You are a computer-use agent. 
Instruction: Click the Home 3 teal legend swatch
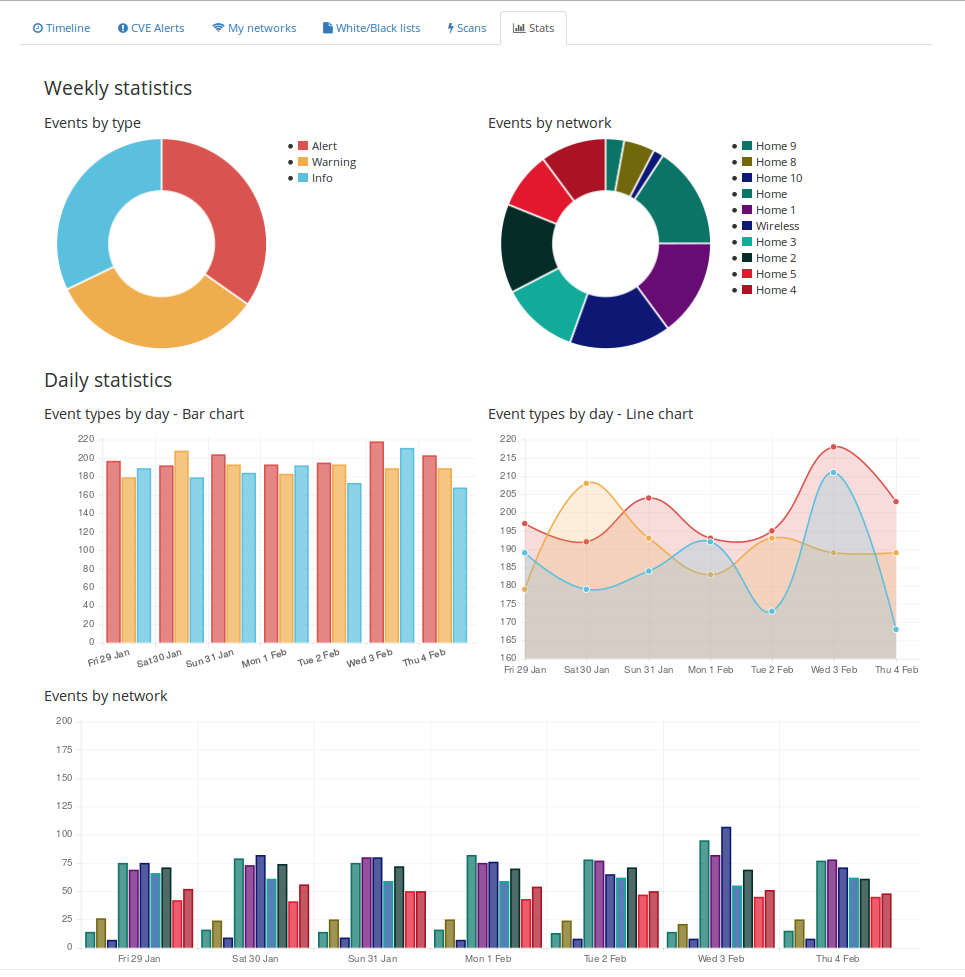click(748, 242)
